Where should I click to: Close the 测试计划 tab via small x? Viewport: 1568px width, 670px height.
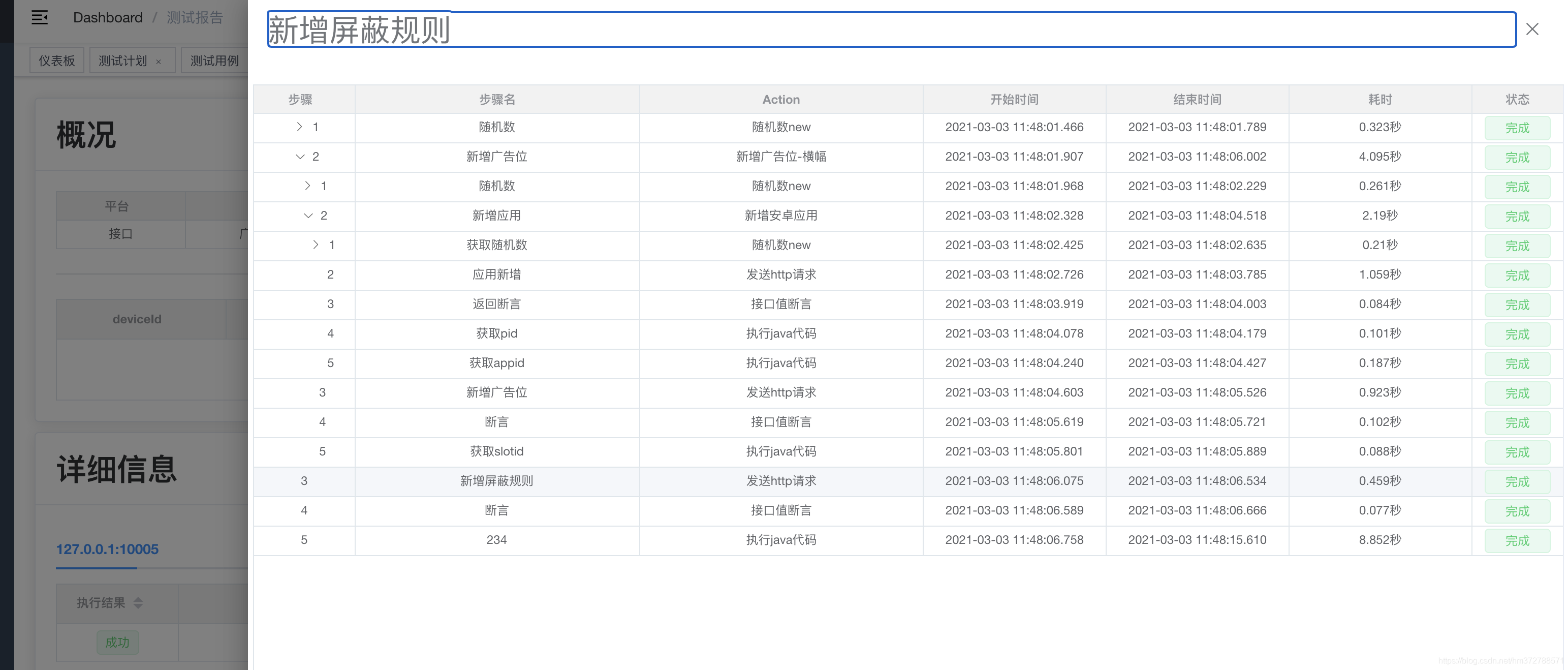(159, 62)
